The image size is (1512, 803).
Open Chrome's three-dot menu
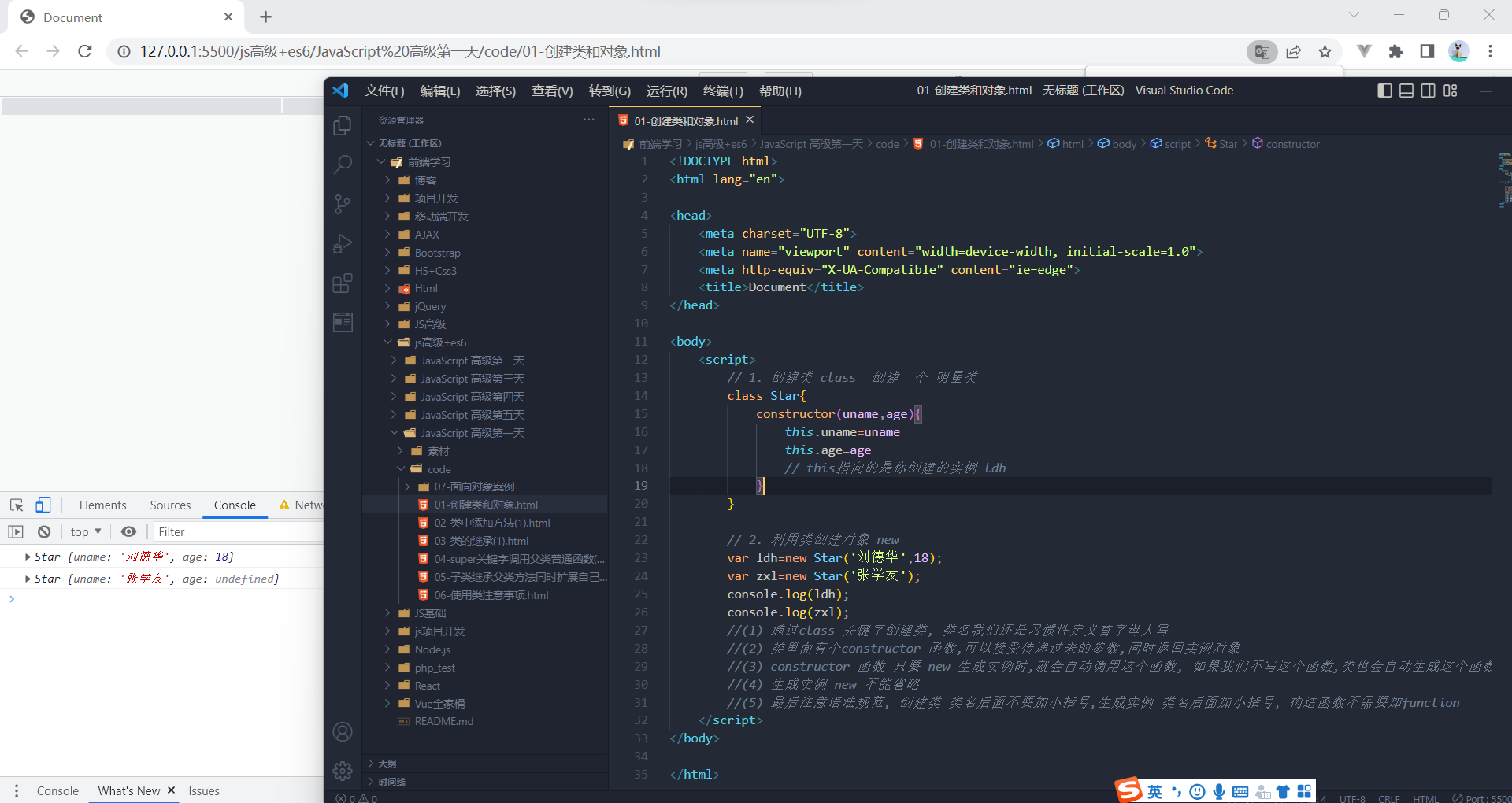click(1490, 51)
